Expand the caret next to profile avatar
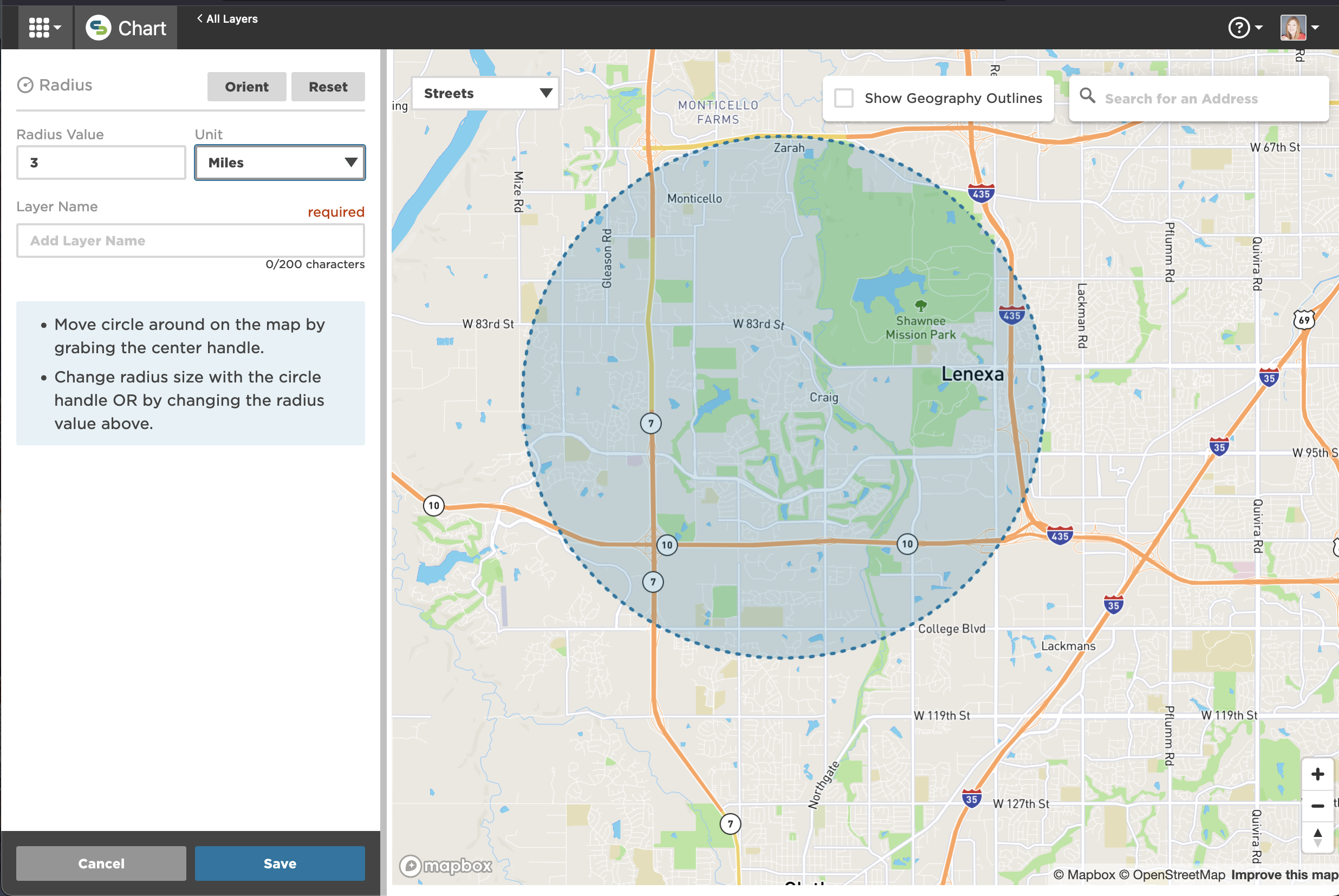Screen dimensions: 1339x896 1316,28
